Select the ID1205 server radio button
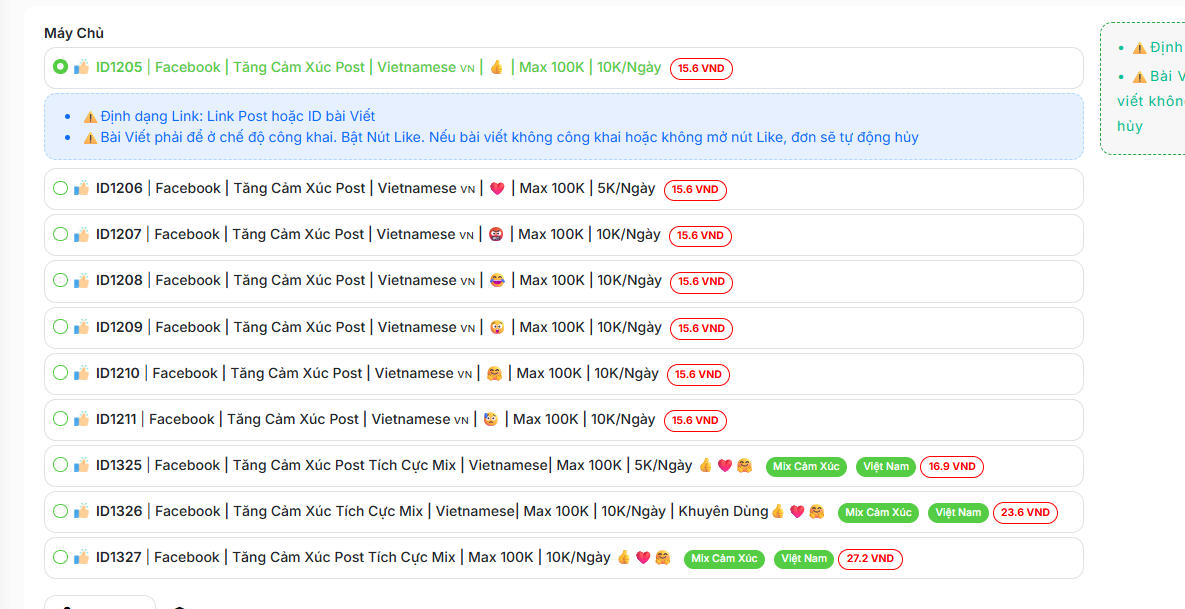 [60, 67]
